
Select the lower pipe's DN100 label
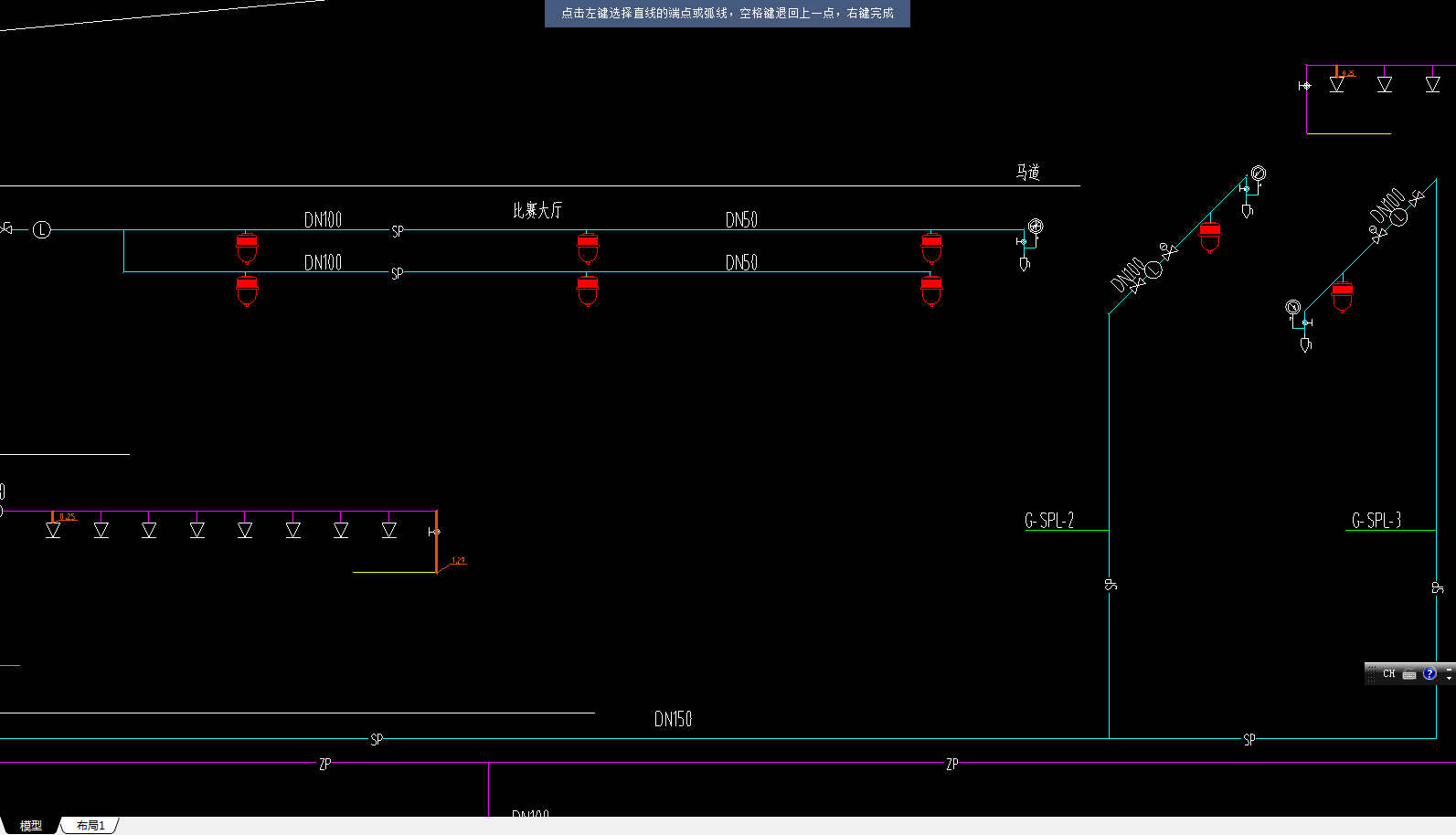(323, 262)
